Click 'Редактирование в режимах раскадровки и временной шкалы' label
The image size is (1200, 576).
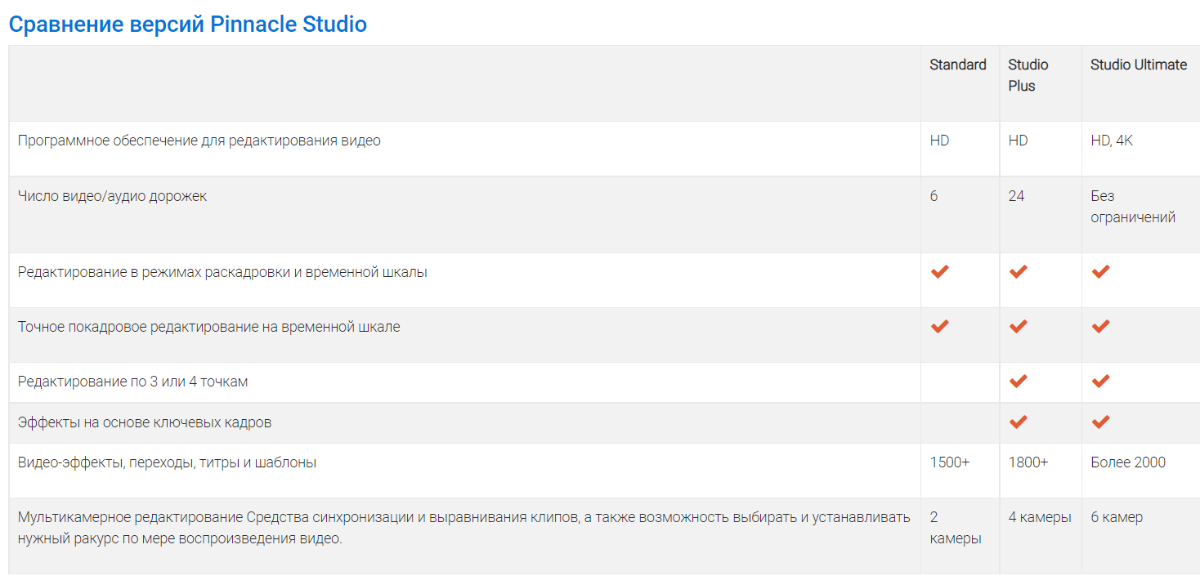coord(223,272)
